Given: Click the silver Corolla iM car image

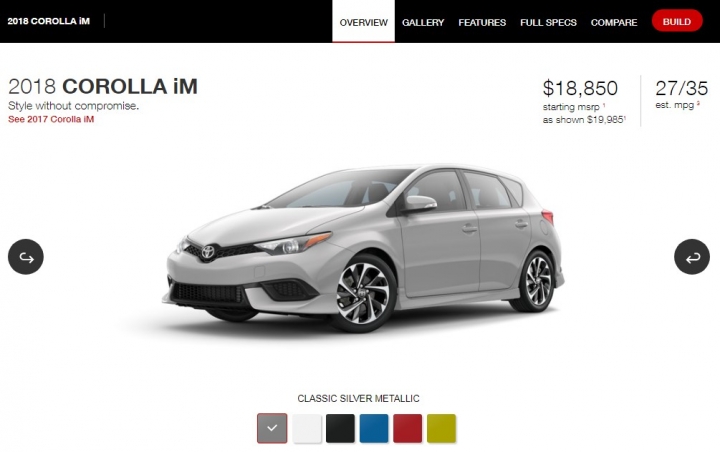Looking at the screenshot, I should [364, 248].
